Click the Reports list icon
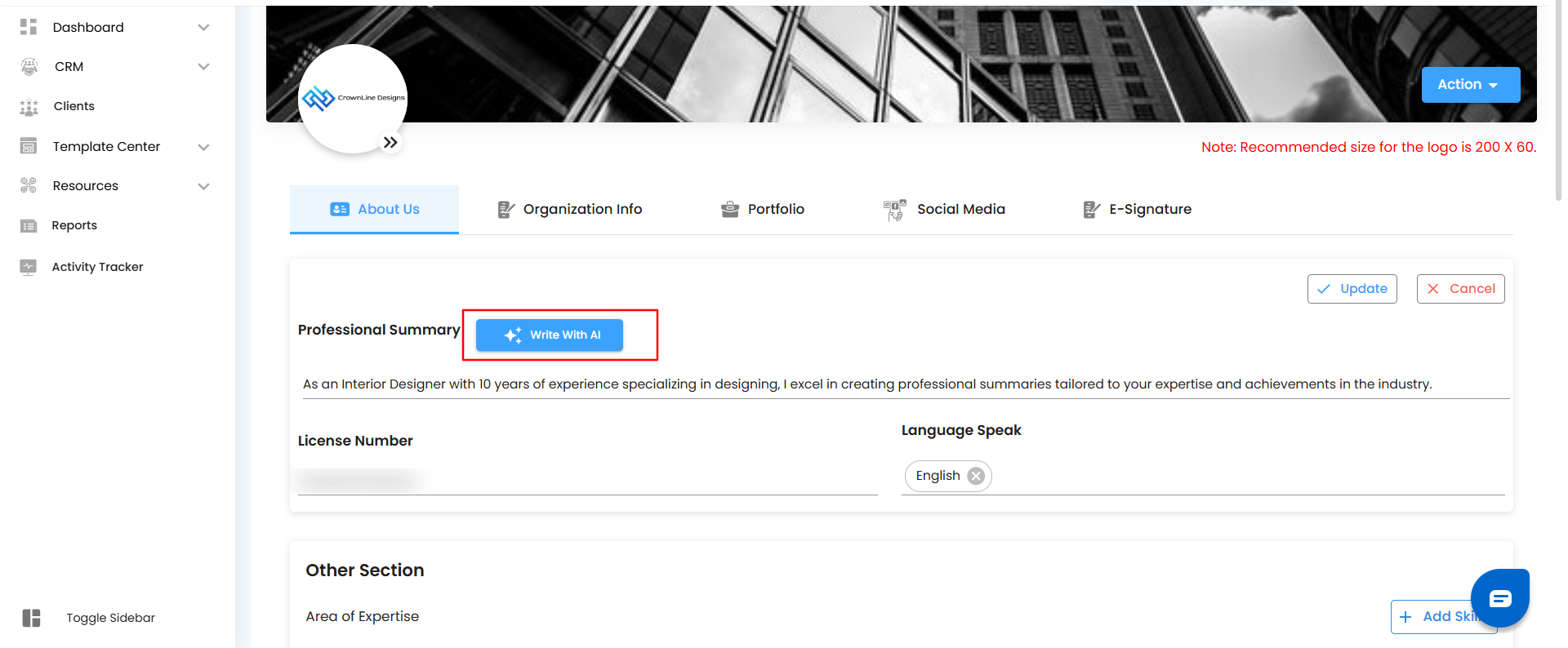 29,226
